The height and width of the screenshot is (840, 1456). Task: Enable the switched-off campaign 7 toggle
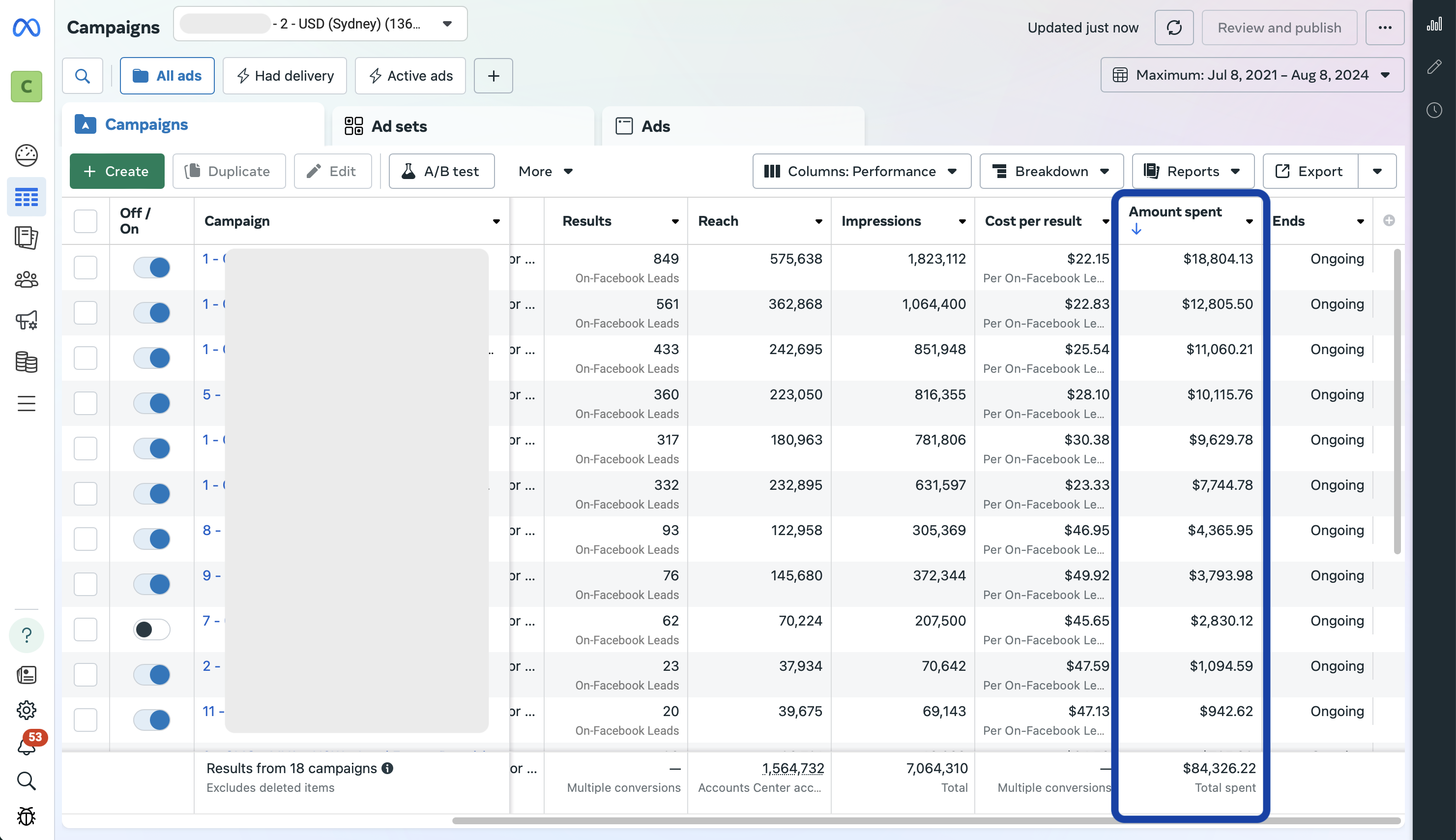click(152, 629)
